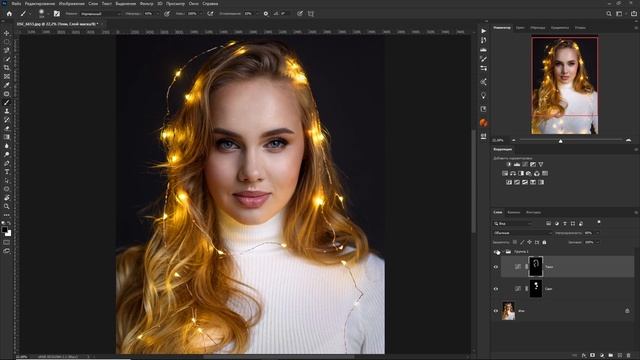This screenshot has height=360, width=640.
Task: Click the Navigator zoom slider handle
Action: [560, 141]
